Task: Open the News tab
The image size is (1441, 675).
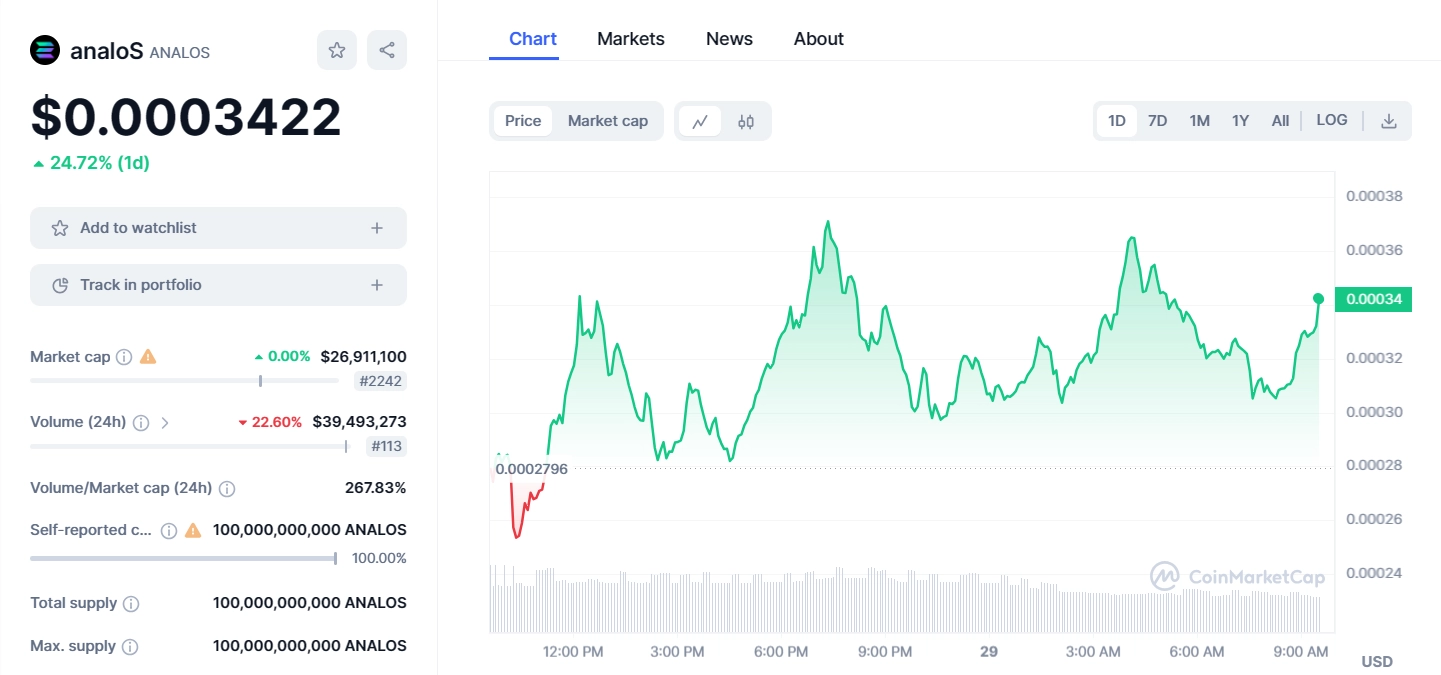Action: coord(729,38)
